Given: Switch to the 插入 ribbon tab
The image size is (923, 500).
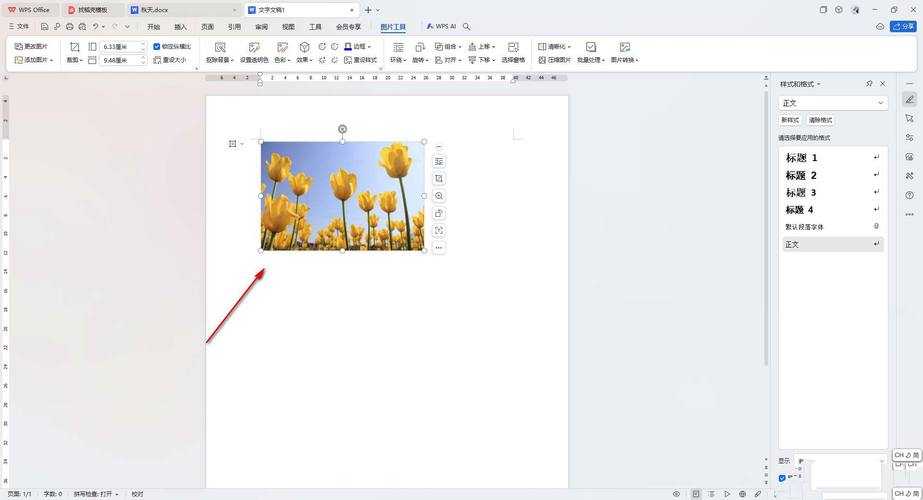Looking at the screenshot, I should click(180, 27).
